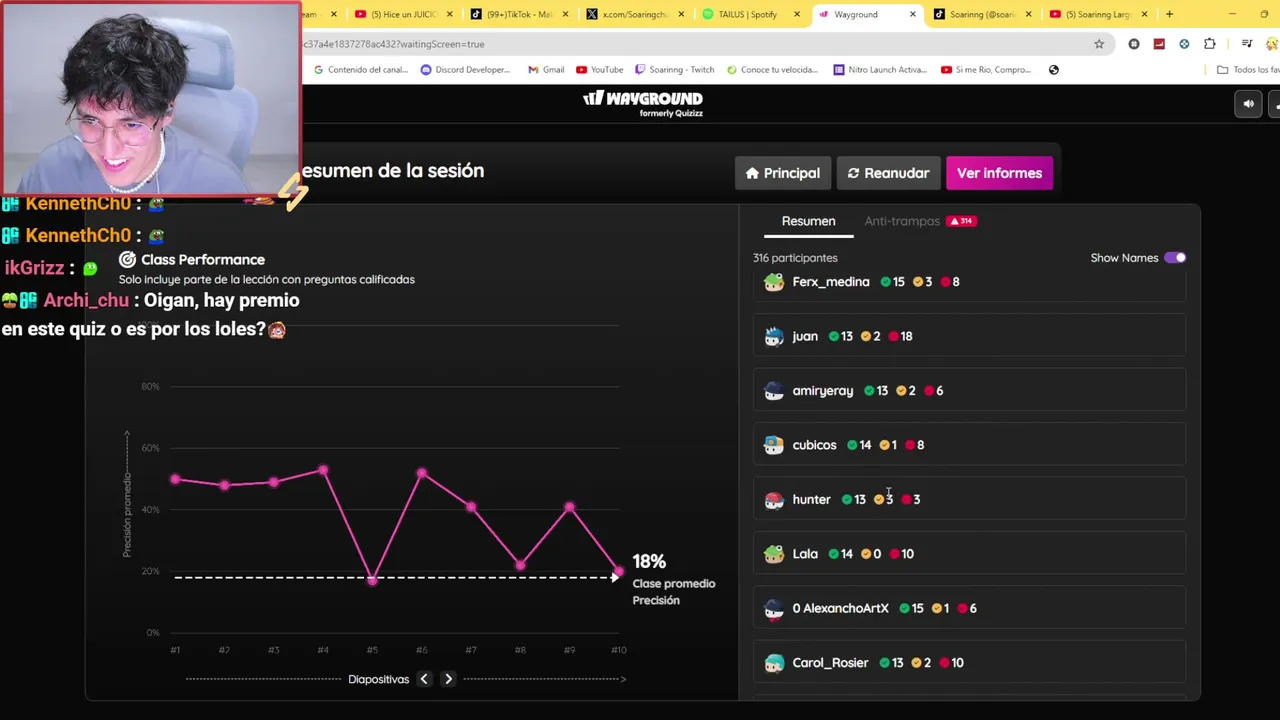Open the YouTube bookmark

pos(599,70)
